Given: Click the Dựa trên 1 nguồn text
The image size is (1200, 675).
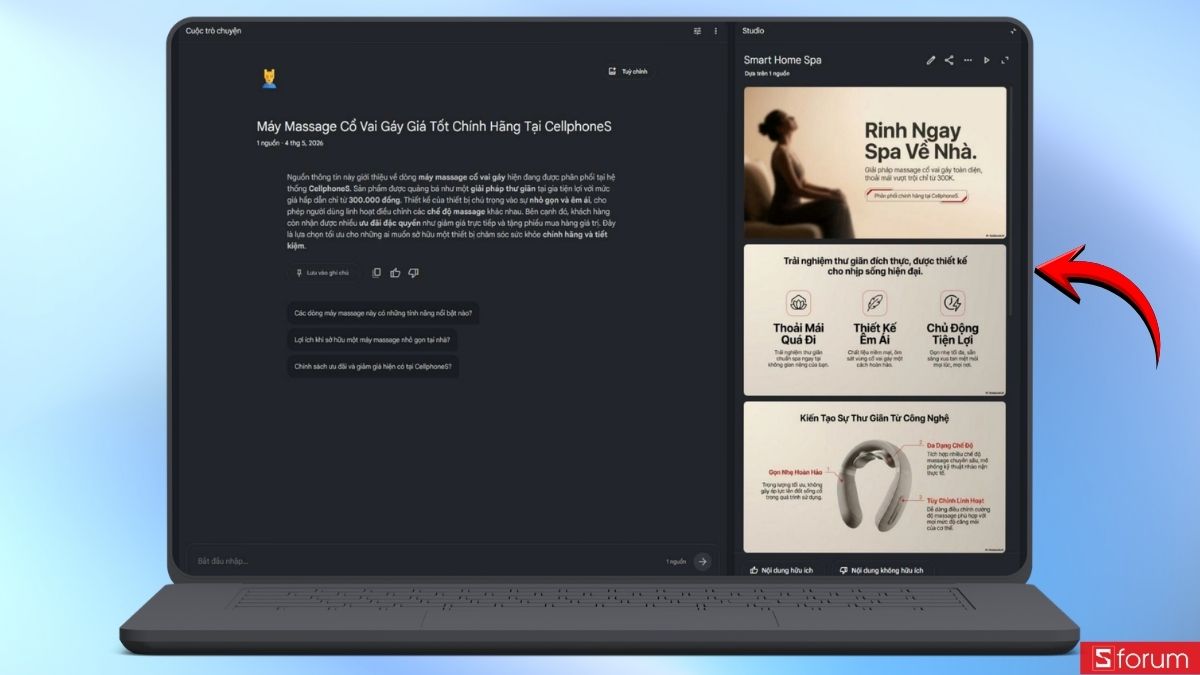Looking at the screenshot, I should (767, 74).
